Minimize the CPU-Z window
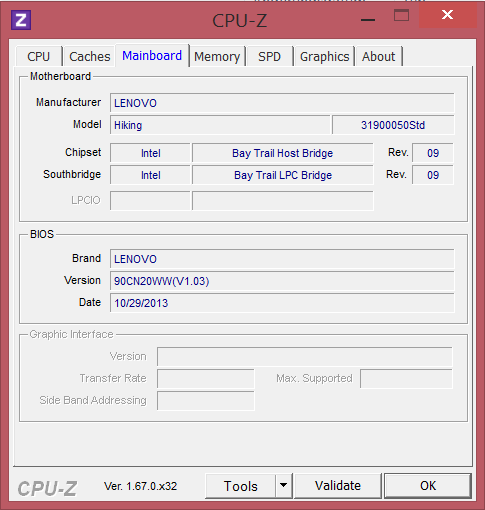 [368, 20]
